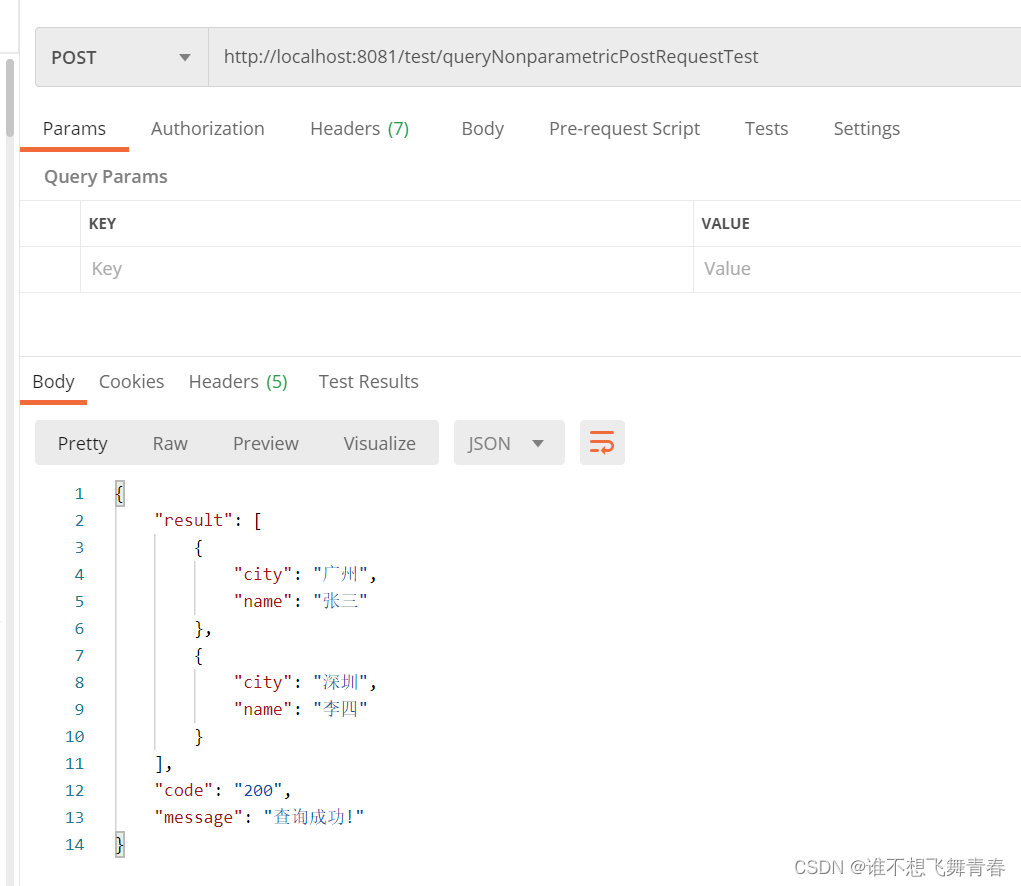Click the "code" key on line 12

pyautogui.click(x=184, y=790)
